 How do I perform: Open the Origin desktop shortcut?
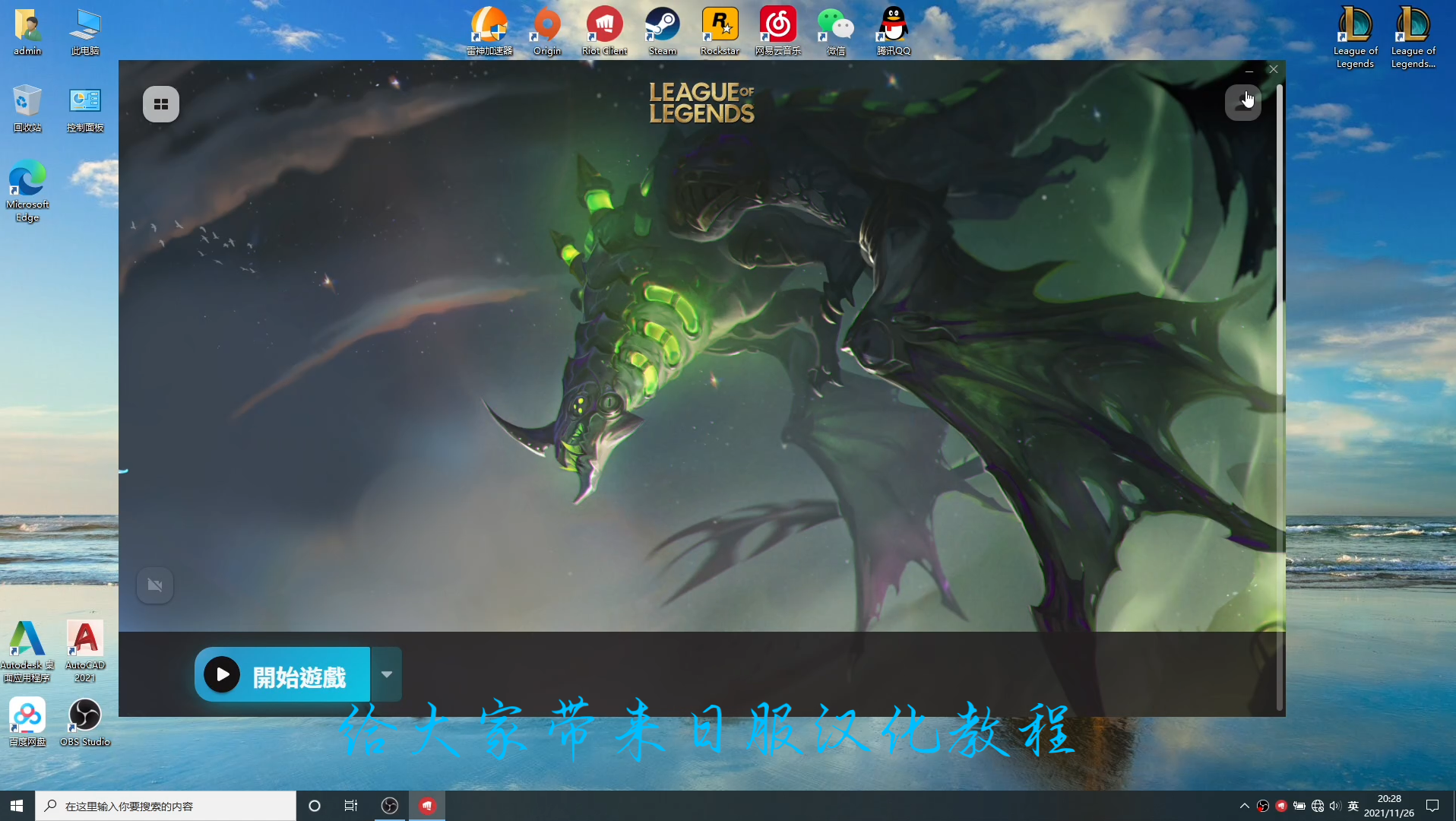pos(547,32)
